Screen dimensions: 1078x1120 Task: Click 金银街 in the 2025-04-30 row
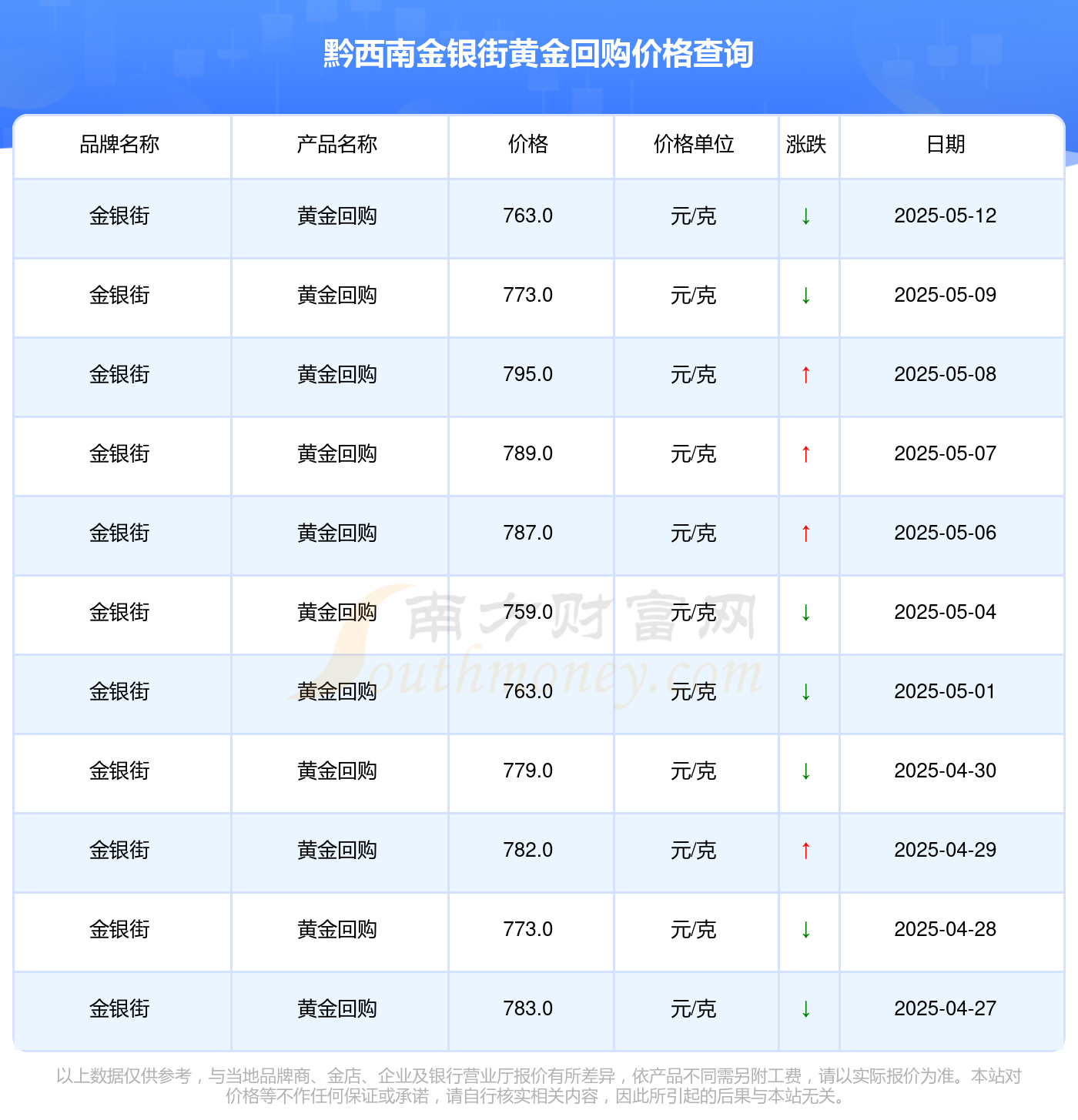pyautogui.click(x=119, y=771)
